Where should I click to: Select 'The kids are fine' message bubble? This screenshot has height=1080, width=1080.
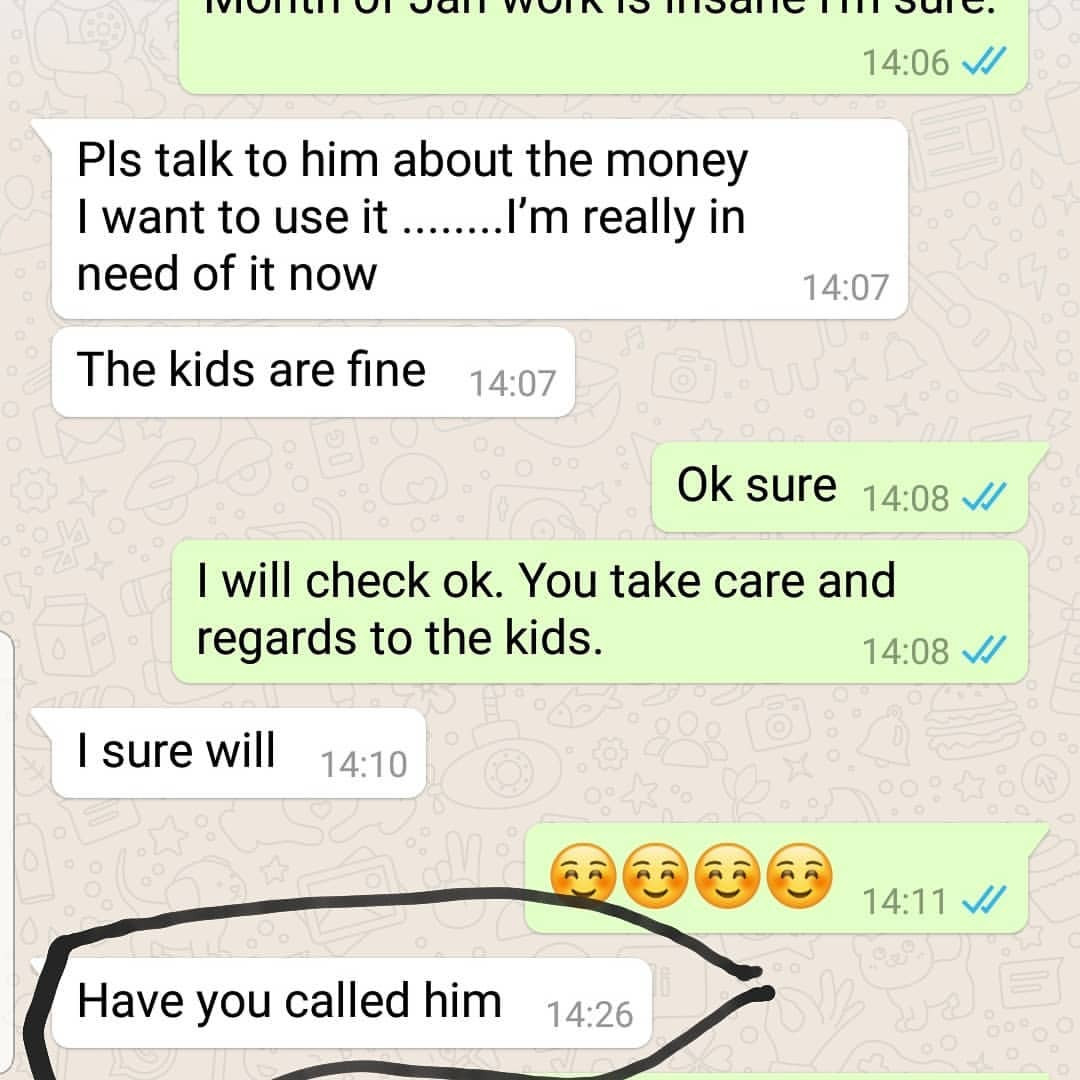pyautogui.click(x=313, y=372)
